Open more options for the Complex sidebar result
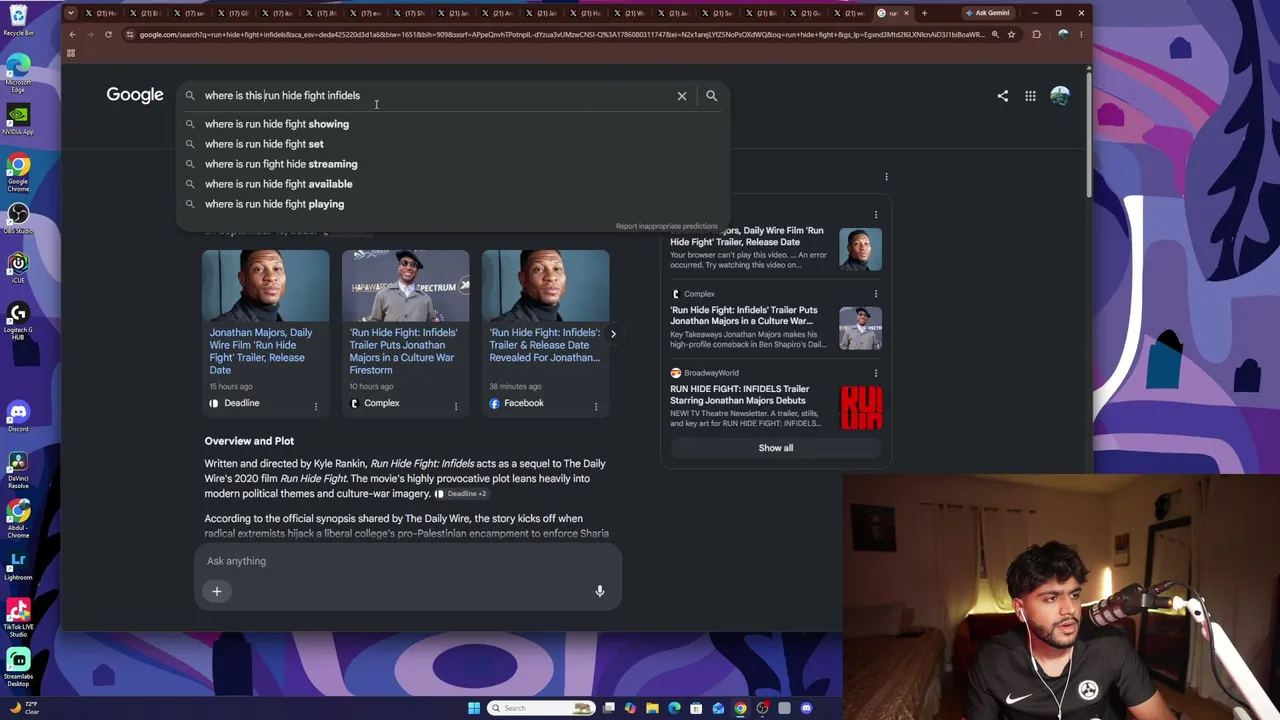The image size is (1280, 720). [876, 294]
